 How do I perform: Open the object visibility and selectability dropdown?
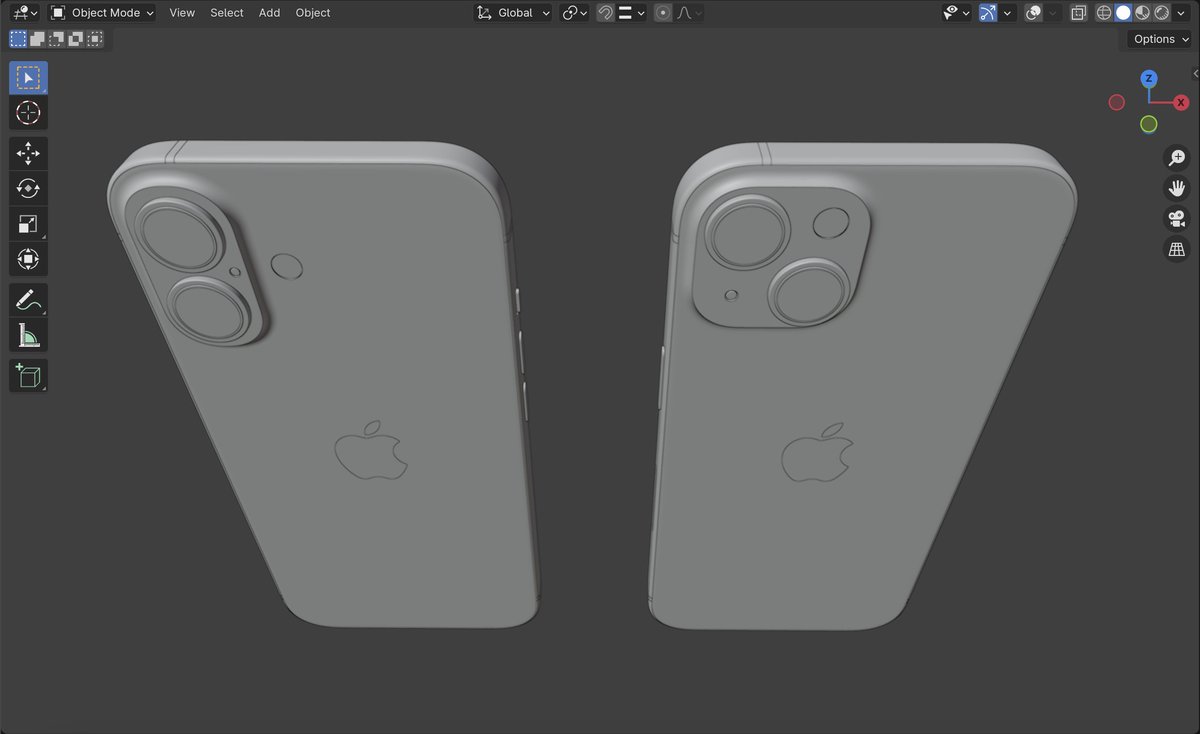(957, 13)
